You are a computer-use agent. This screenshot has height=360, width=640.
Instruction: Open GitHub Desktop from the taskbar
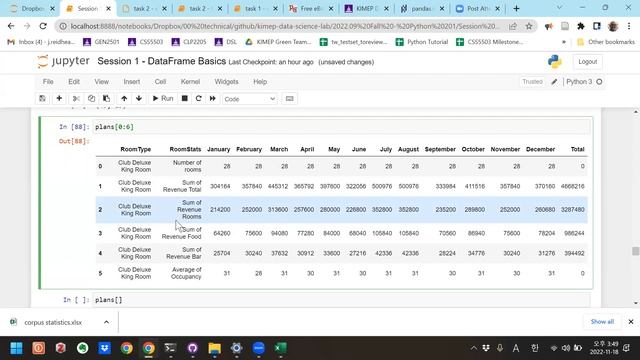tap(192, 348)
